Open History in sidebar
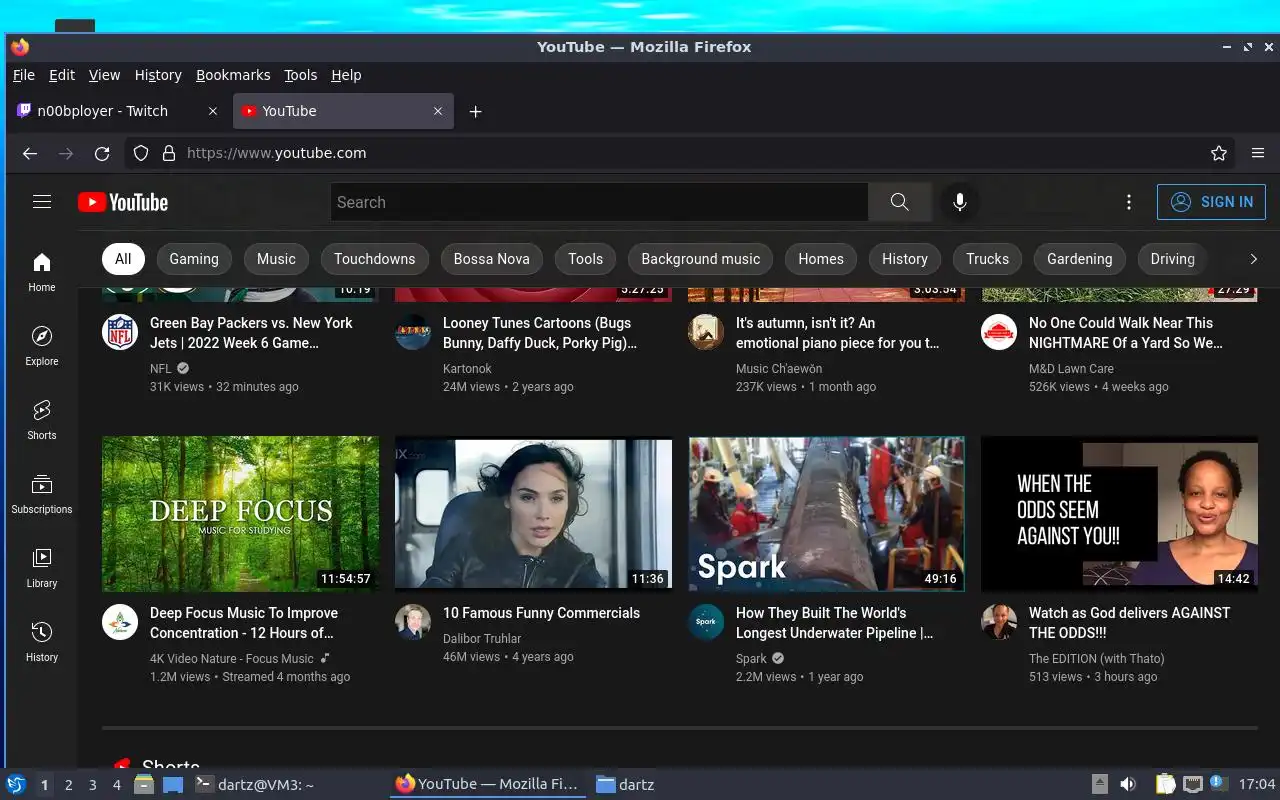Screen dimensions: 1280x800 [41, 642]
